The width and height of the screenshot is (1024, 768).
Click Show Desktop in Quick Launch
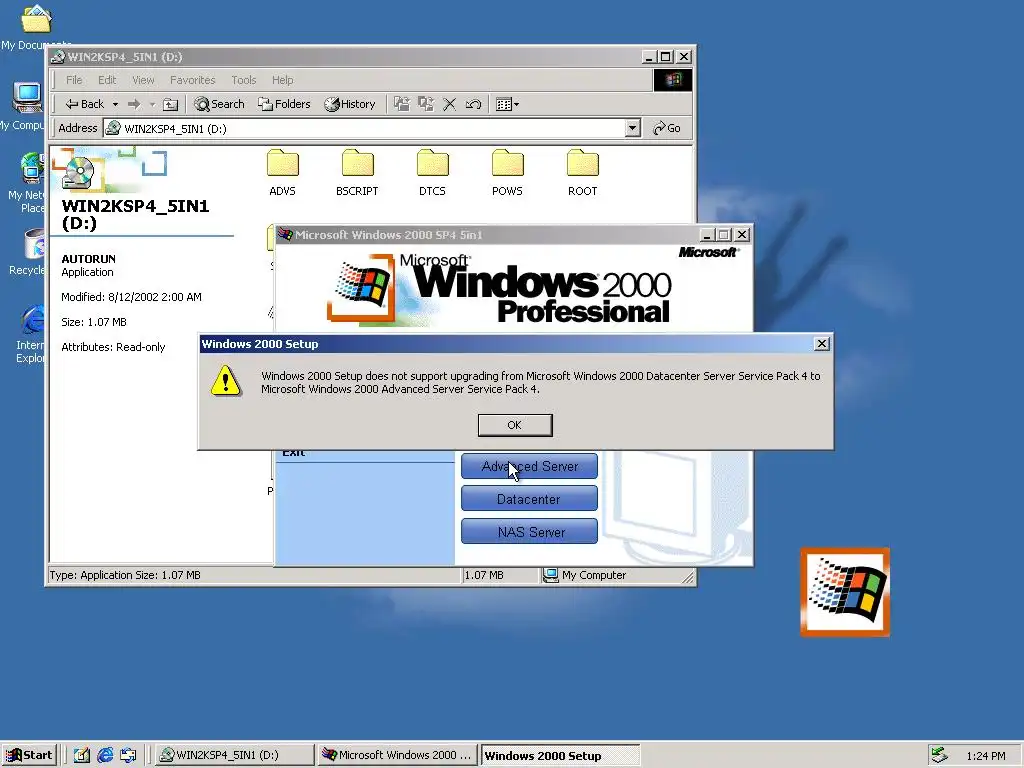coord(81,755)
